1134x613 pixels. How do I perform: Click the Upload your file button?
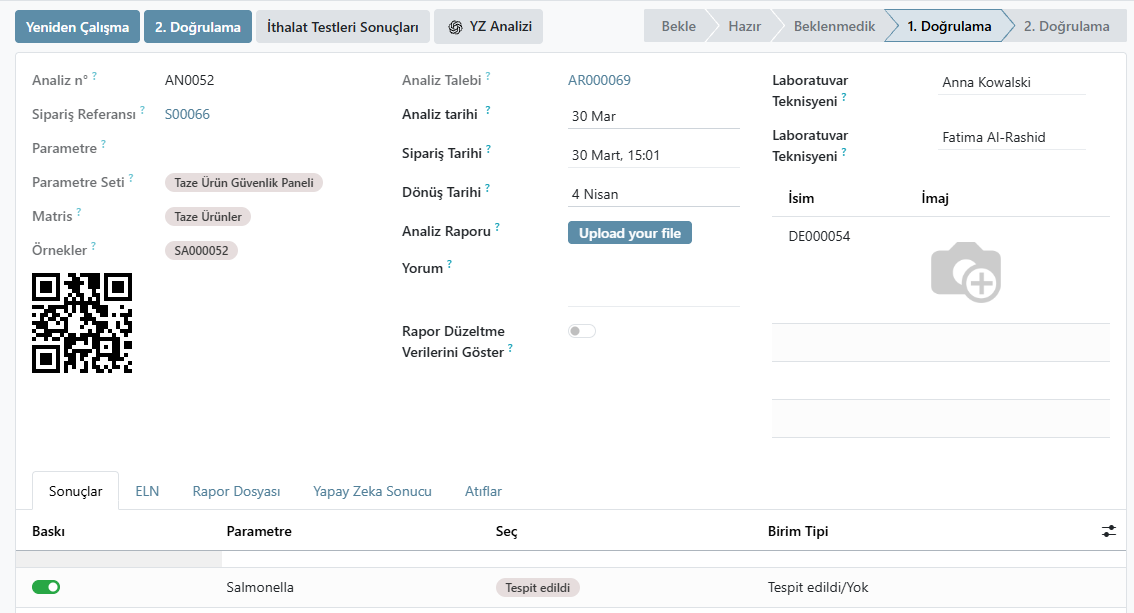point(629,233)
